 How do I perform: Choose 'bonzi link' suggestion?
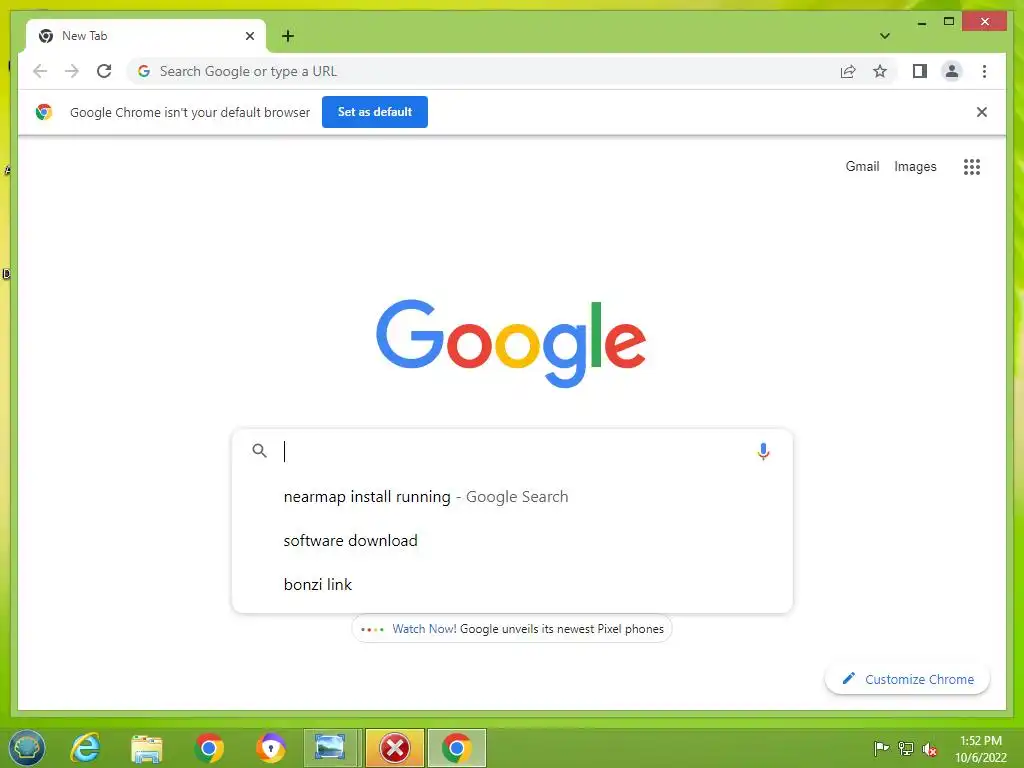click(x=512, y=584)
